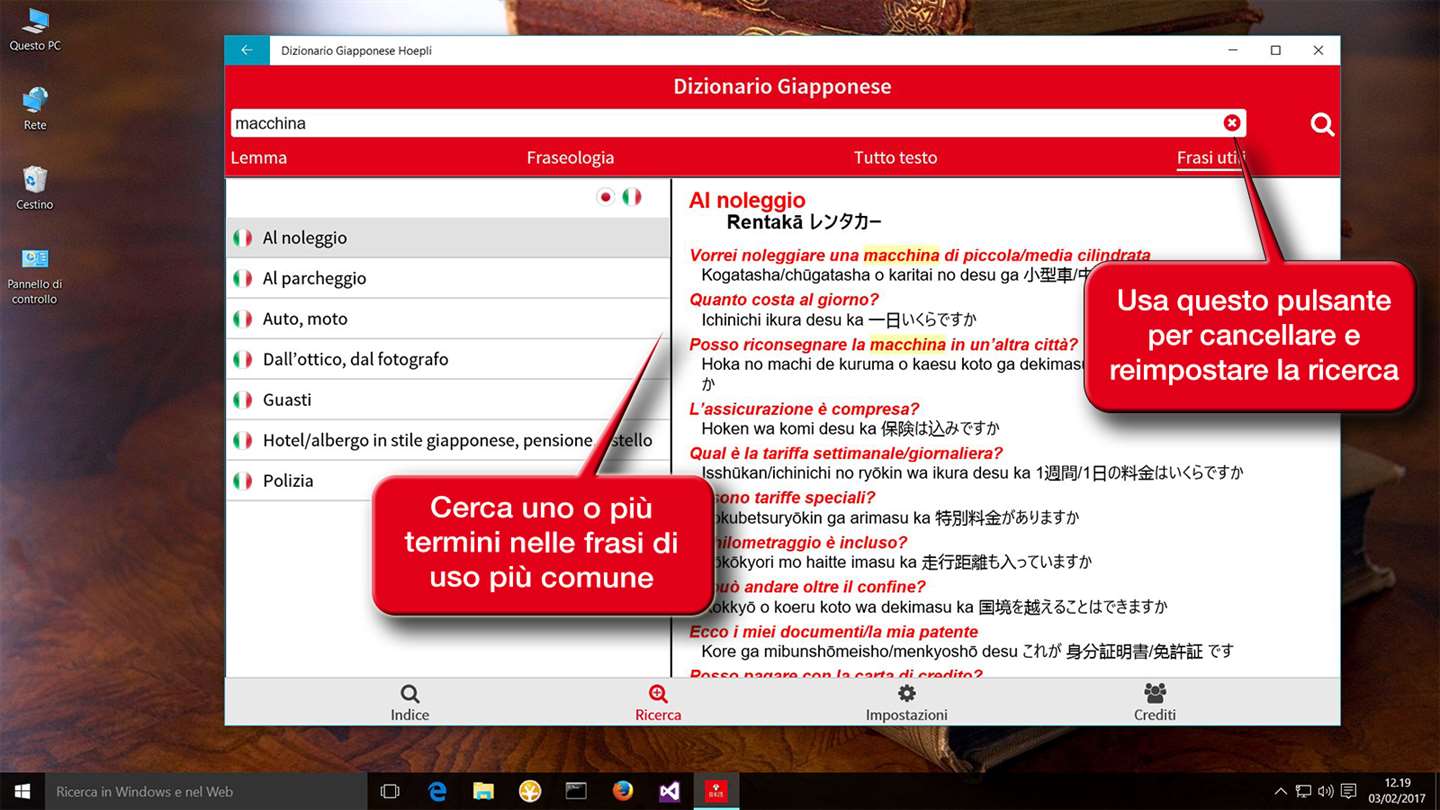Open the Ricerca tab
Image resolution: width=1440 pixels, height=810 pixels.
658,703
